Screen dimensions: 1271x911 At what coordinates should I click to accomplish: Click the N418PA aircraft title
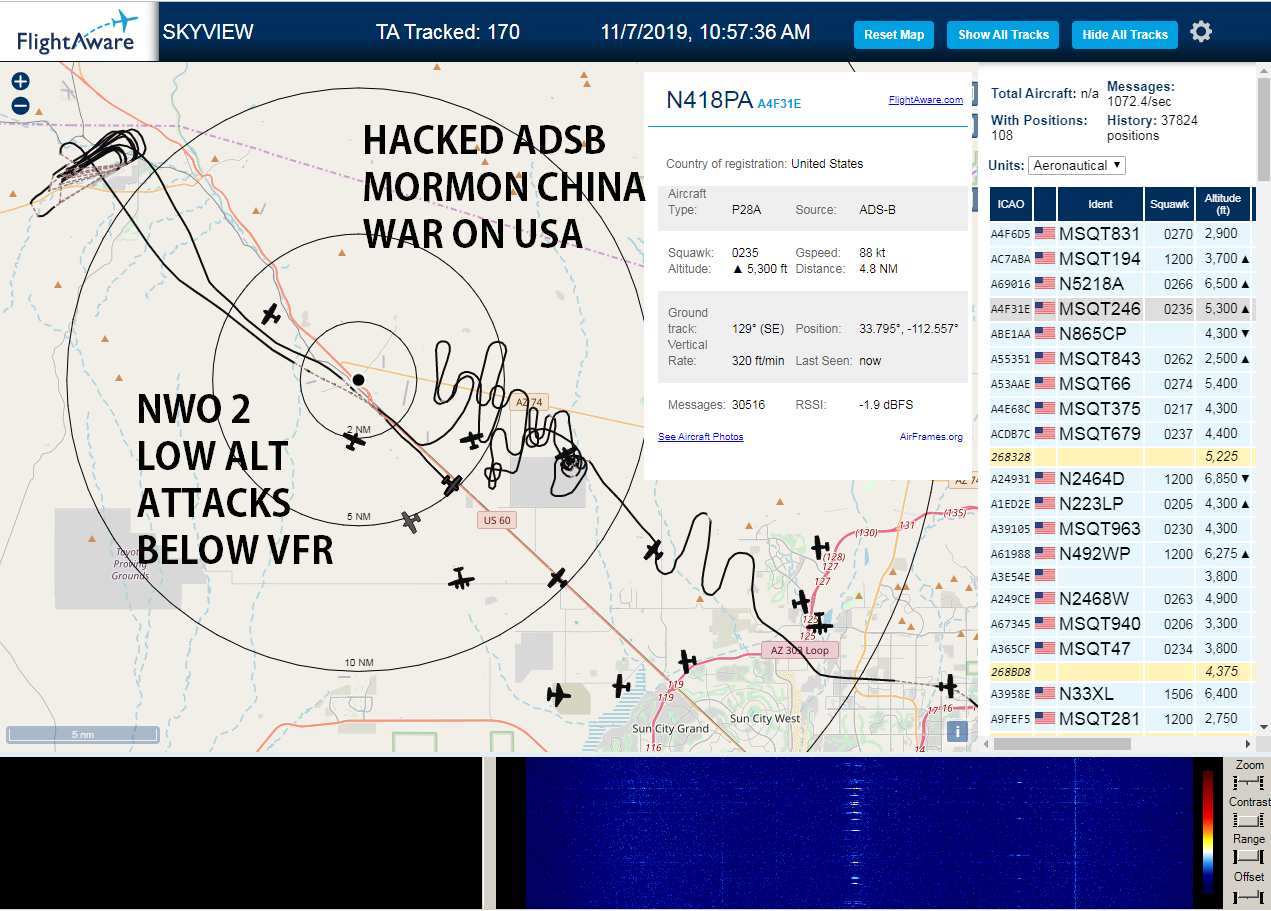point(708,100)
